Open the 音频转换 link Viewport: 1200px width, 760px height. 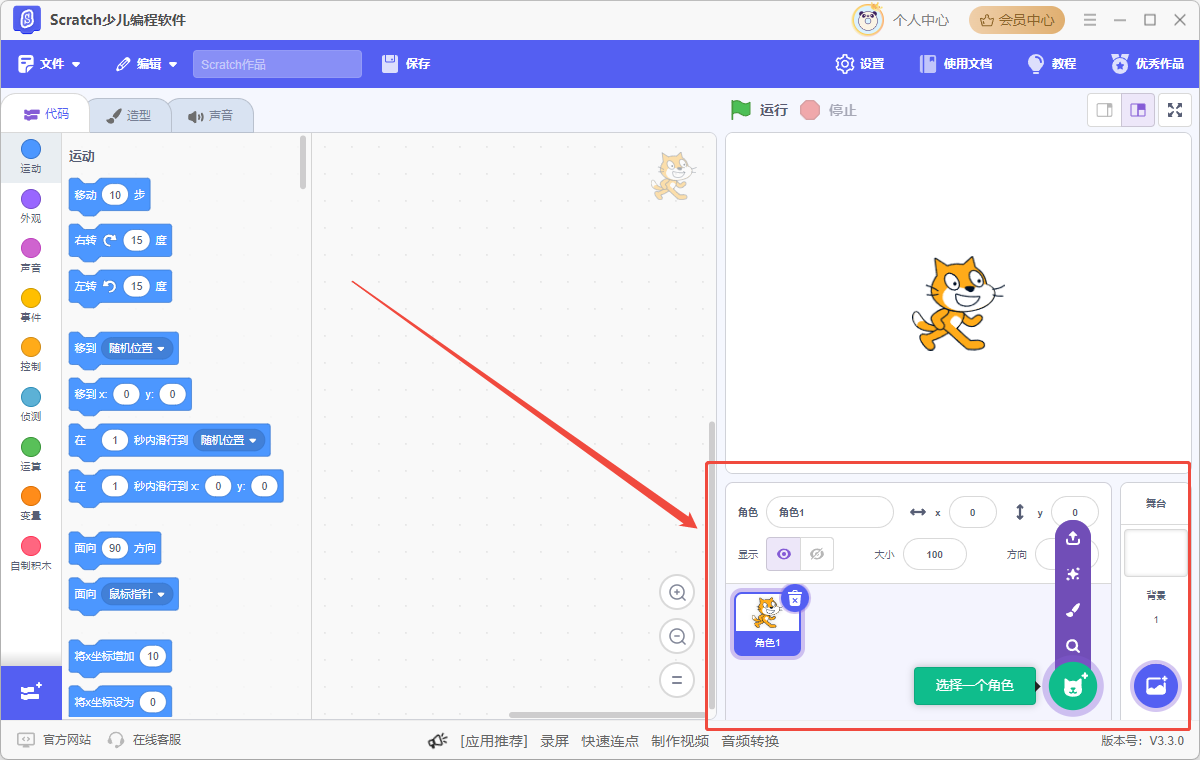[750, 741]
